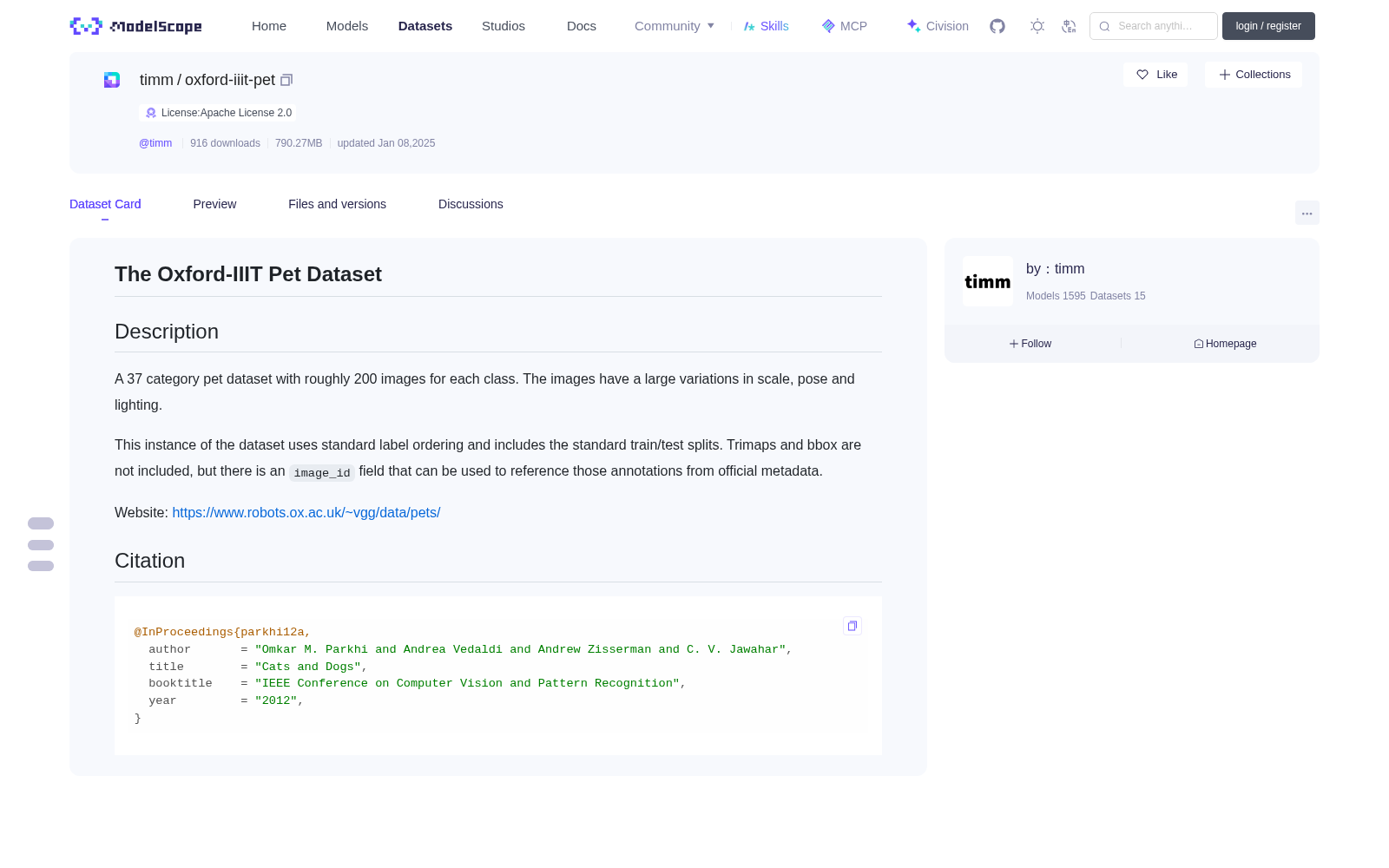
Task: Open the Datasets section
Action: (425, 26)
